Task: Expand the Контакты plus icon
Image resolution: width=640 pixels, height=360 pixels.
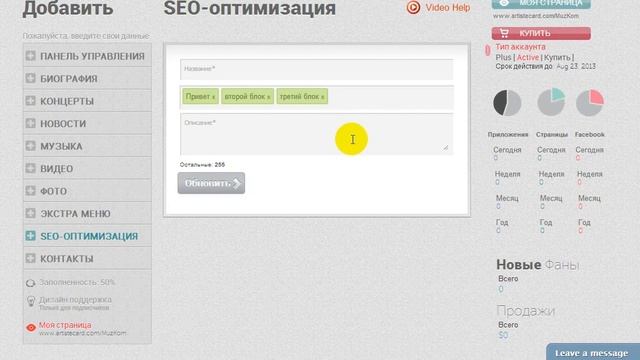Action: pos(31,258)
